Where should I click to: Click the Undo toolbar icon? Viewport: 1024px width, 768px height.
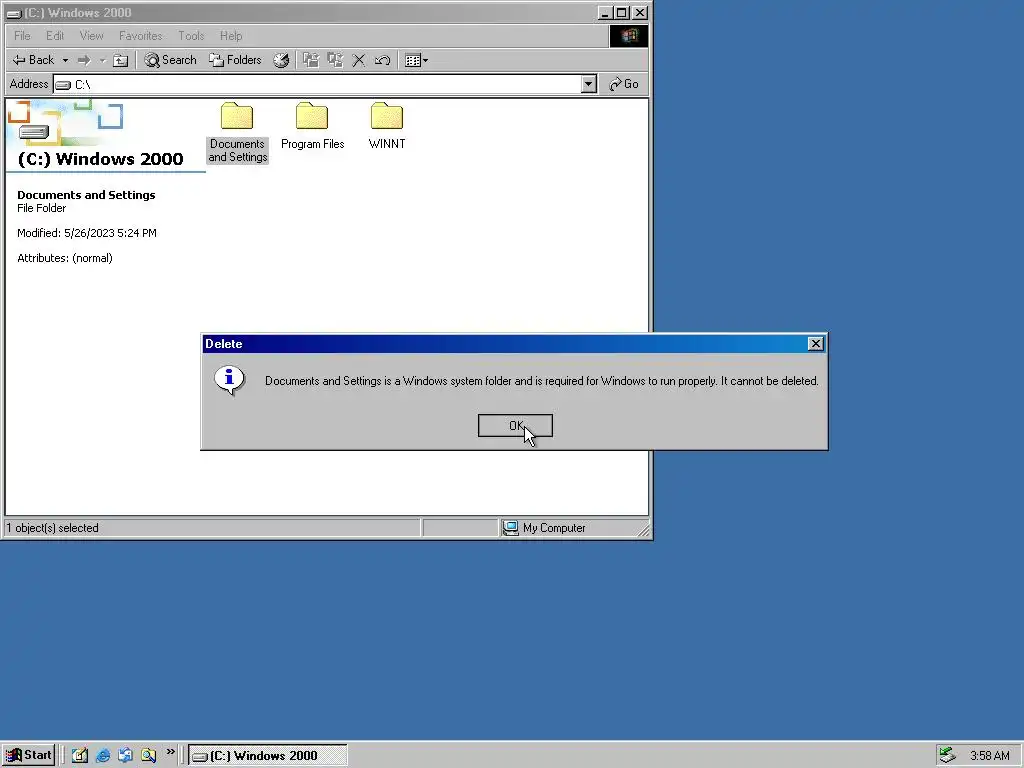point(382,60)
